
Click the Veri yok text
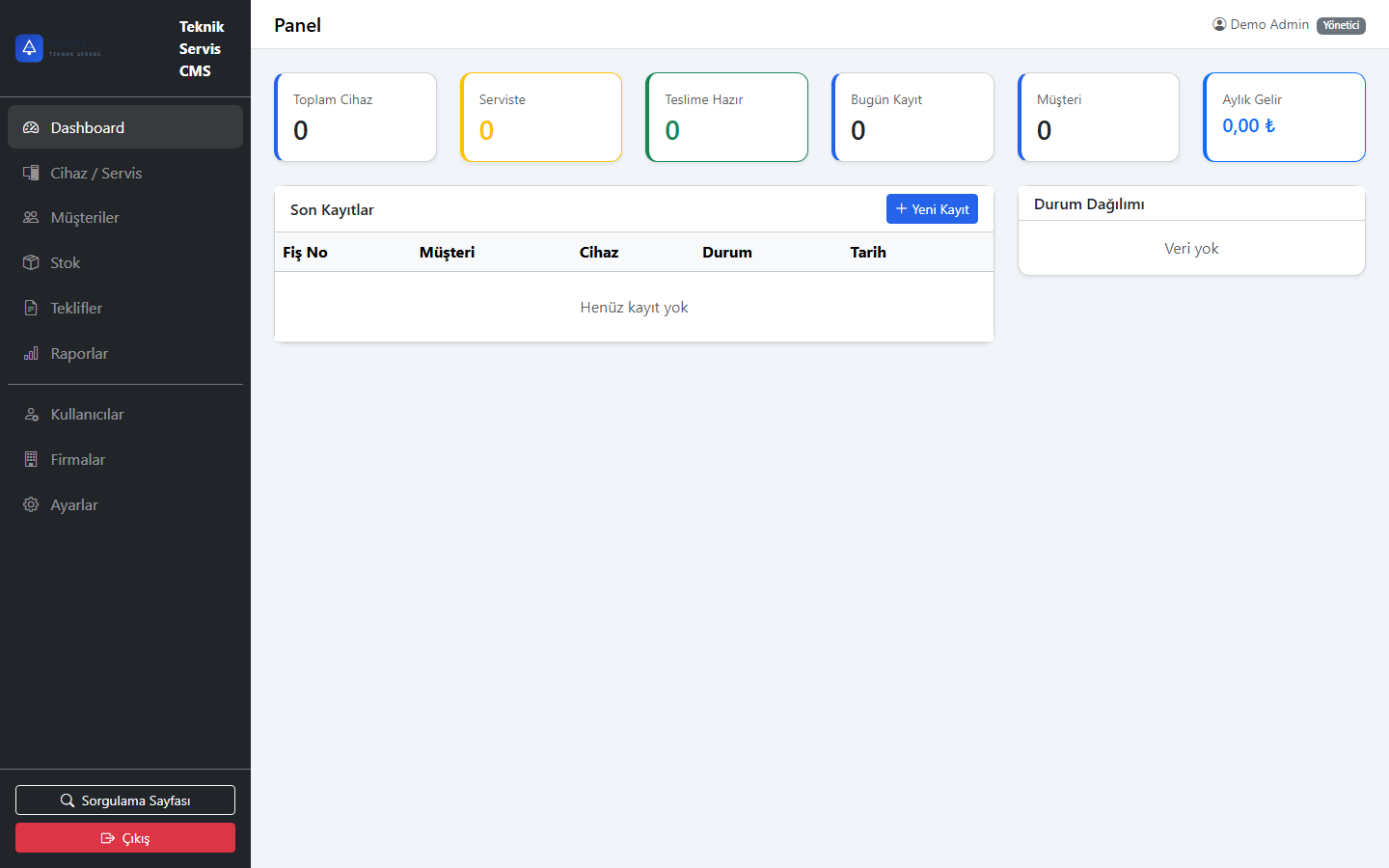[1191, 248]
